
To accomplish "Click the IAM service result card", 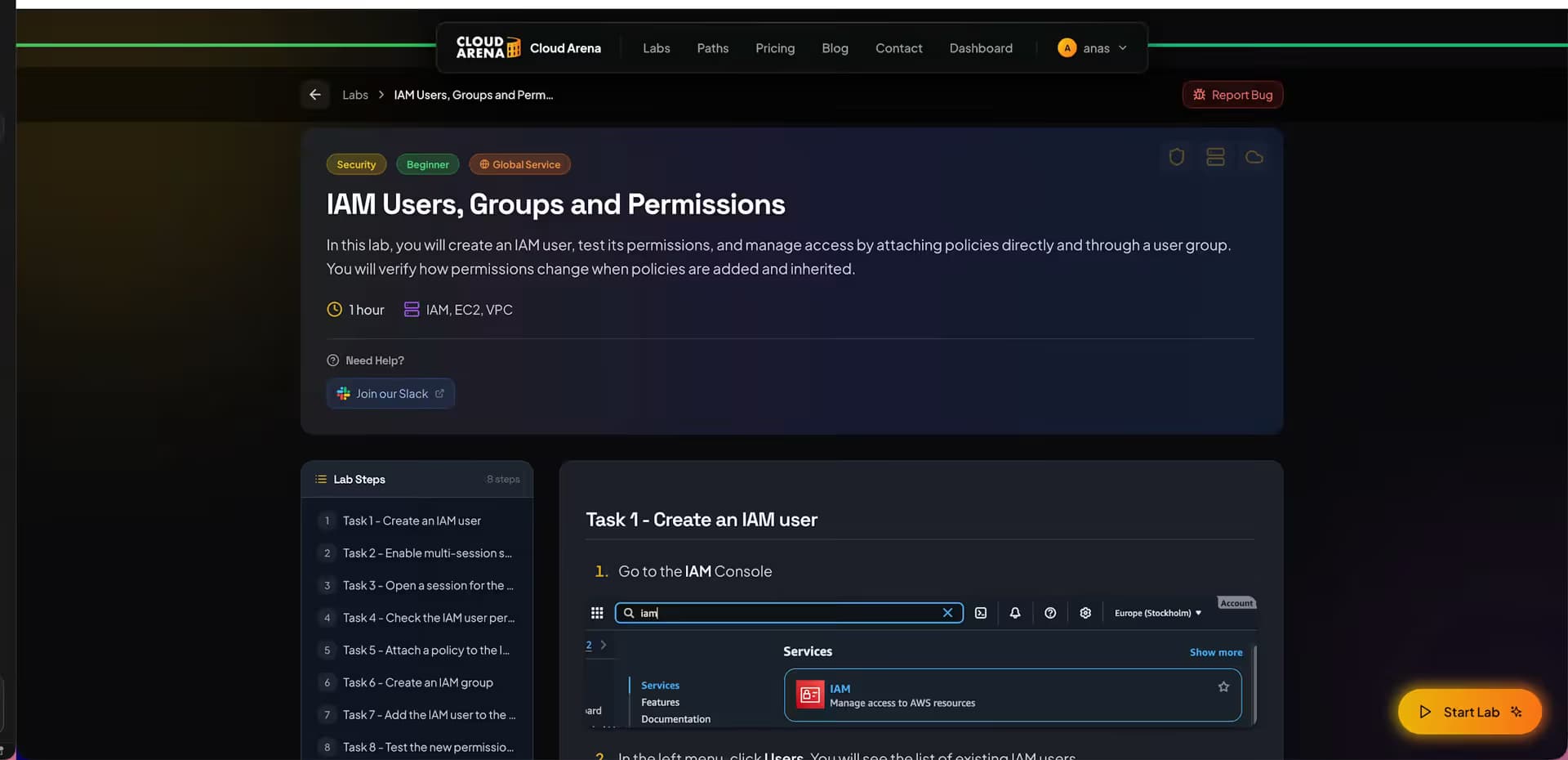I will click(1013, 695).
